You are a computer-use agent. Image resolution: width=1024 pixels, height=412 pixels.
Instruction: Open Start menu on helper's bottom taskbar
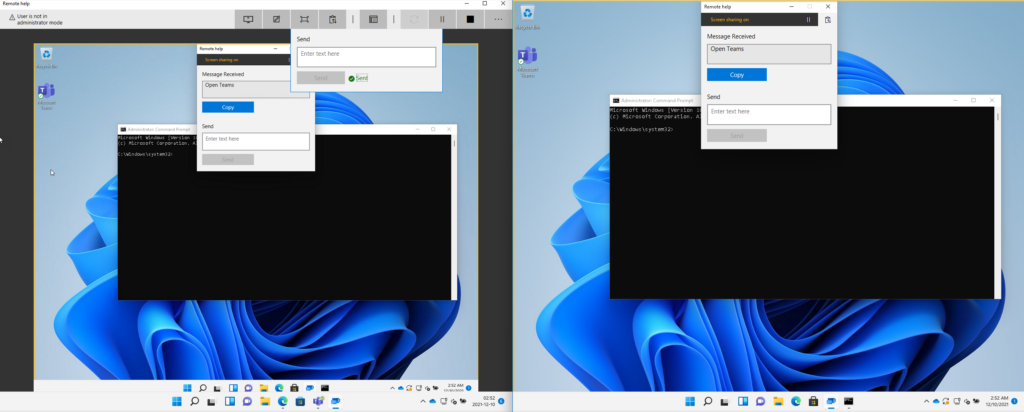coord(176,401)
